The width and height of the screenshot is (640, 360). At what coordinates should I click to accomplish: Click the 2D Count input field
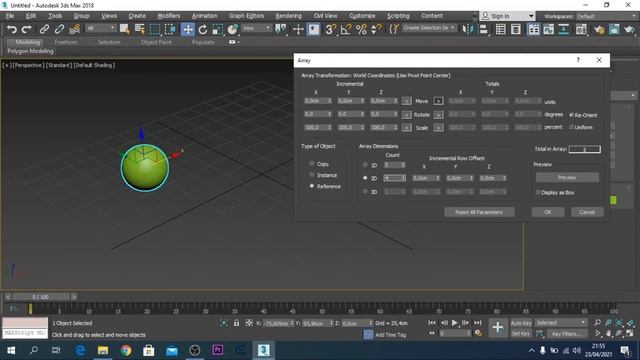[x=395, y=178]
